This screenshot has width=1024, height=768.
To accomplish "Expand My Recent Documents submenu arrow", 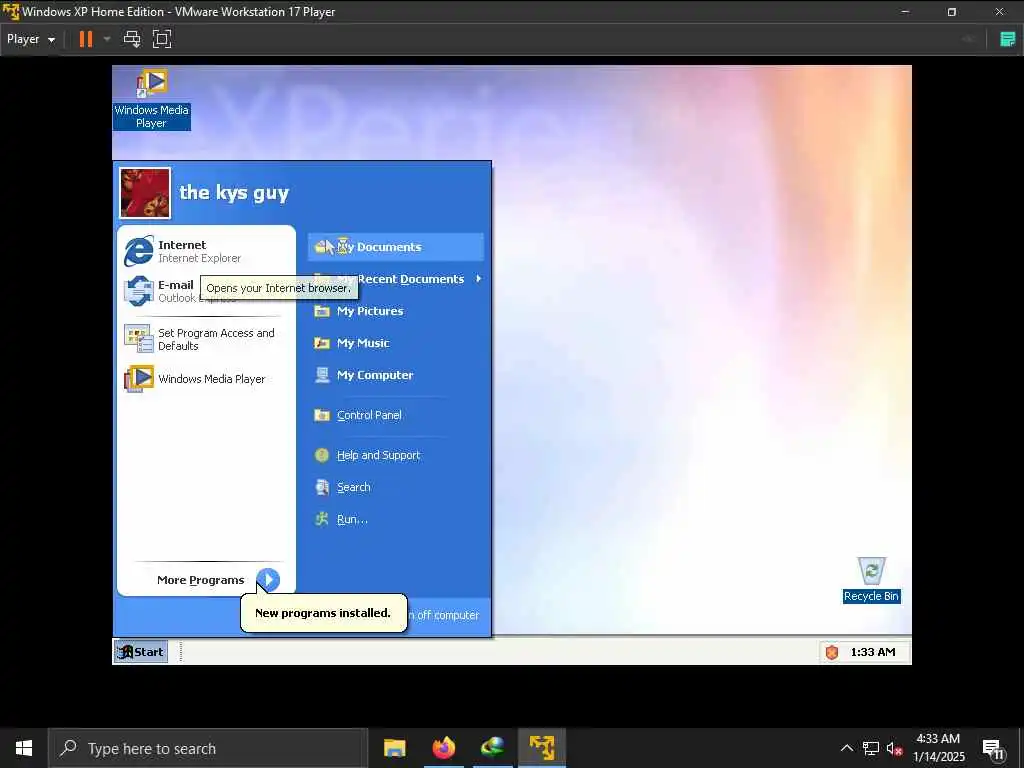I will [x=479, y=279].
